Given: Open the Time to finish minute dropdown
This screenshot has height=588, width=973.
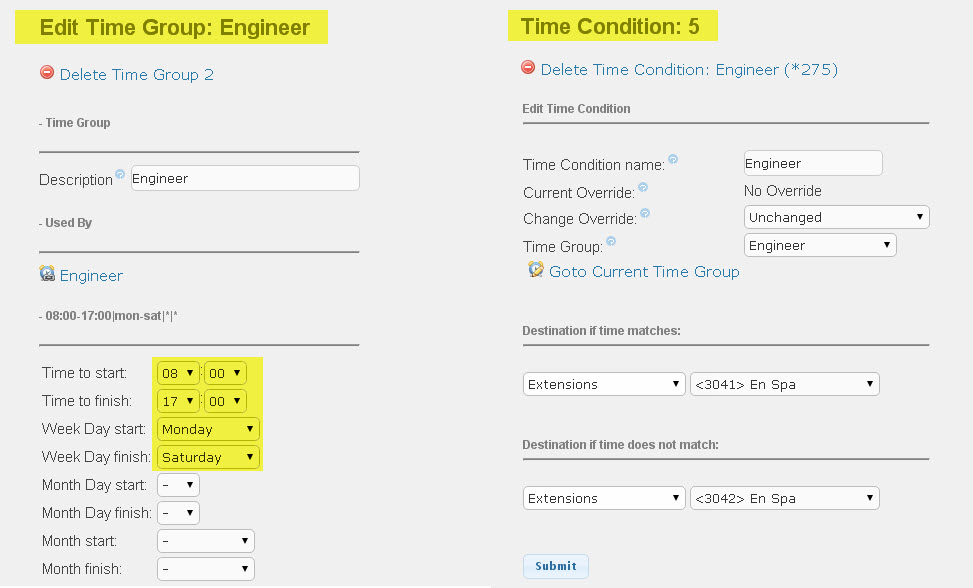Looking at the screenshot, I should point(225,401).
